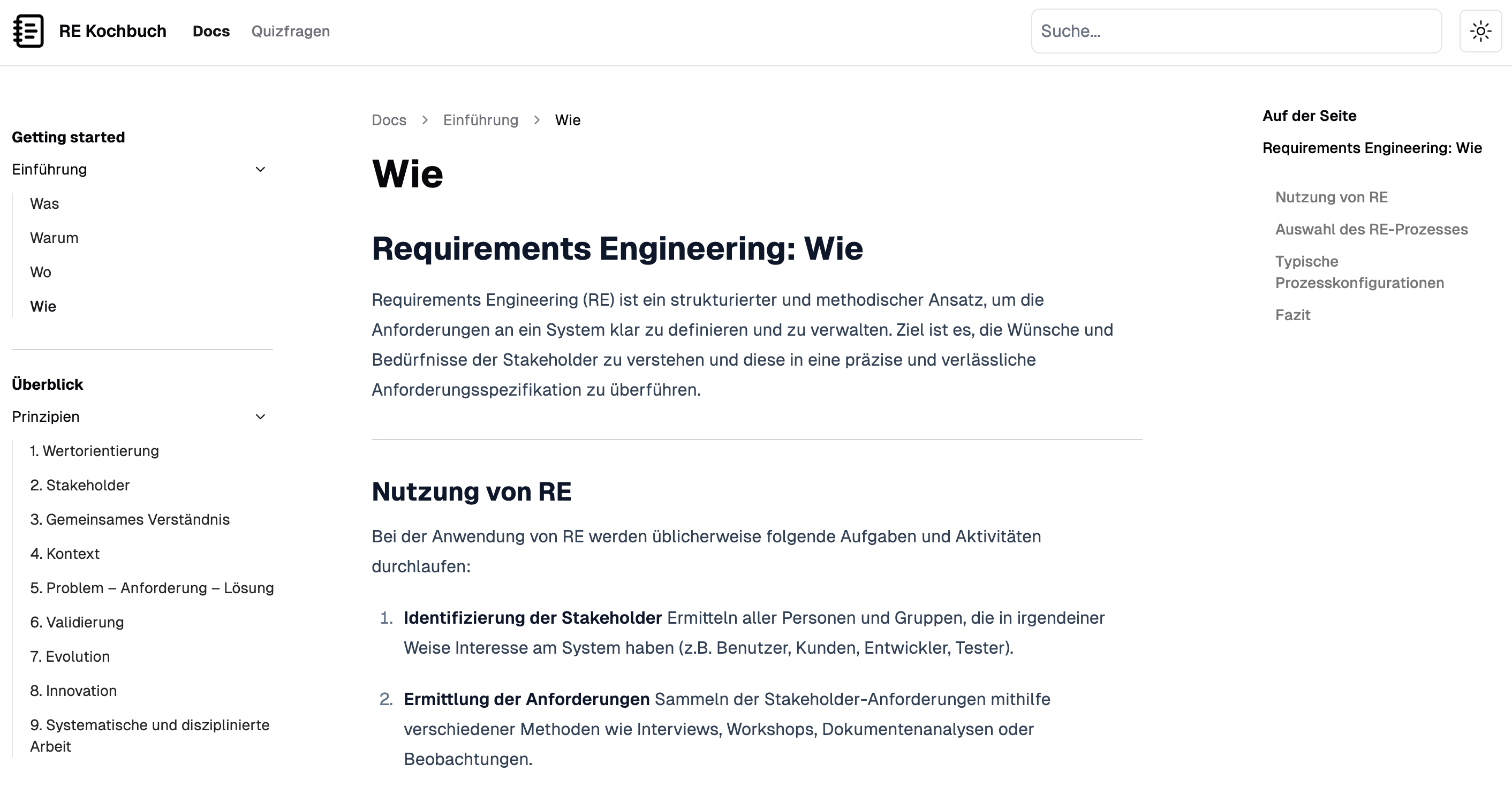
Task: Collapse the Prinzipien section chevron
Action: coord(260,417)
